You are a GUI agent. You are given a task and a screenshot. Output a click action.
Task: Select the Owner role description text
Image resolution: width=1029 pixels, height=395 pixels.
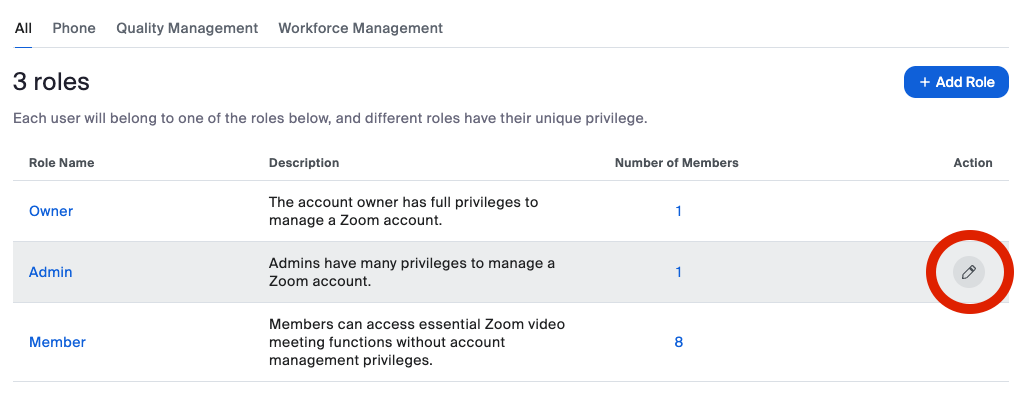(403, 211)
